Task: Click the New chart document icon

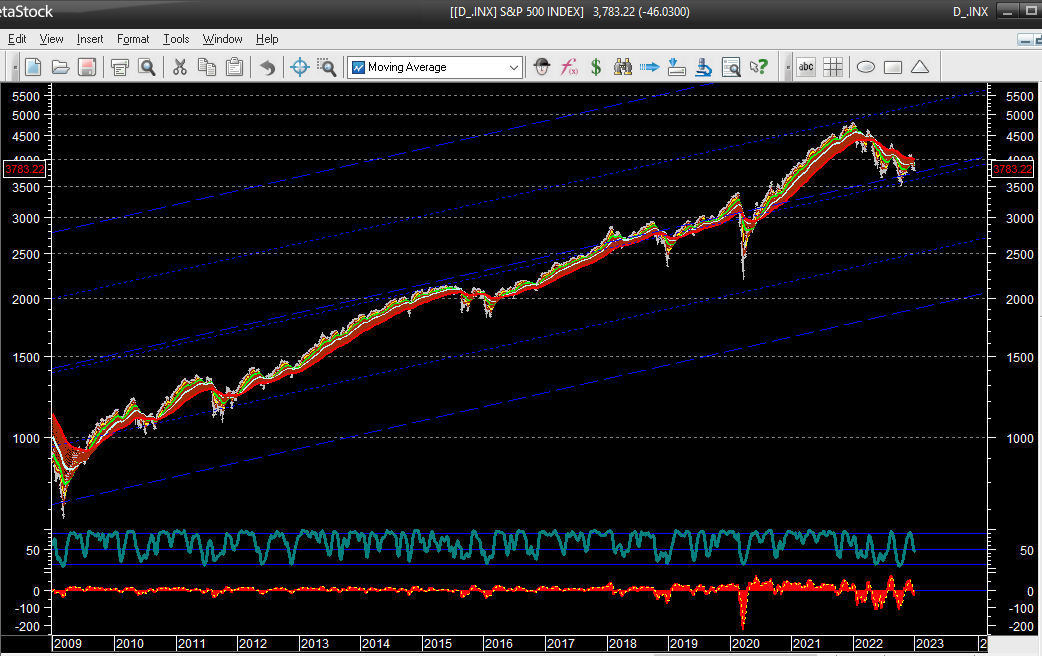Action: (33, 67)
